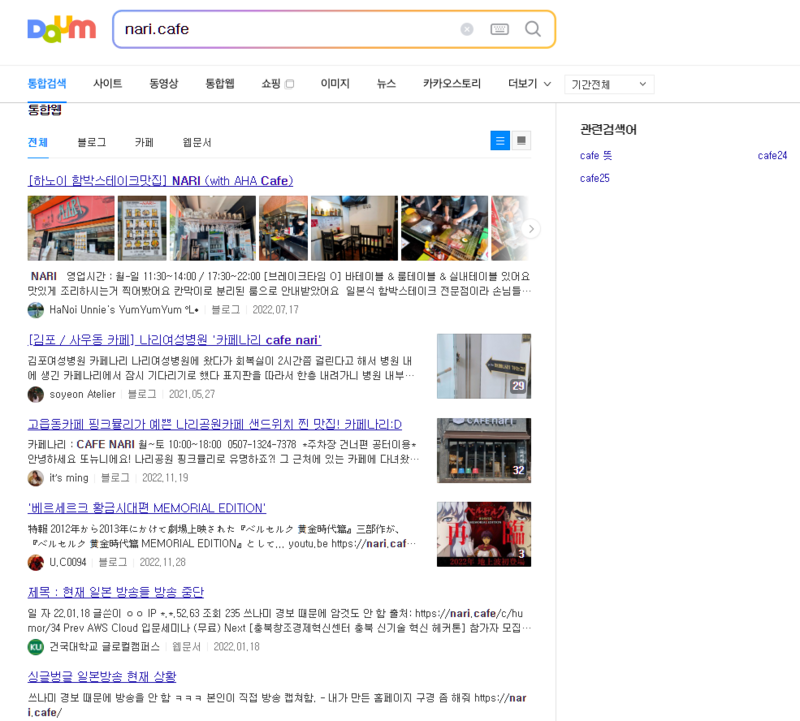Screen dimensions: 800x721
Task: Select the 전체 sub-filter
Action: pos(38,142)
